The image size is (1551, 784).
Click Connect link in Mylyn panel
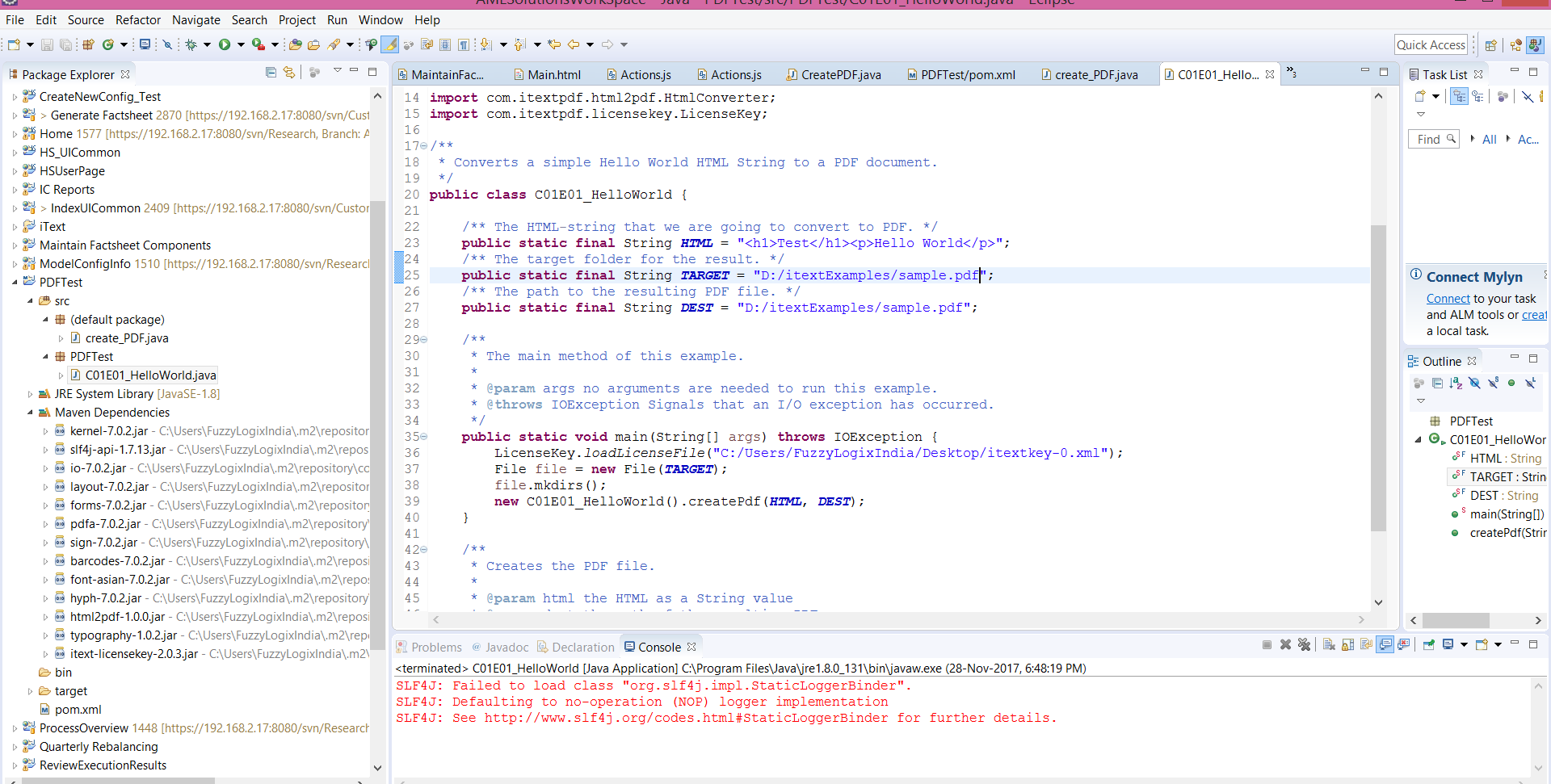click(1448, 299)
